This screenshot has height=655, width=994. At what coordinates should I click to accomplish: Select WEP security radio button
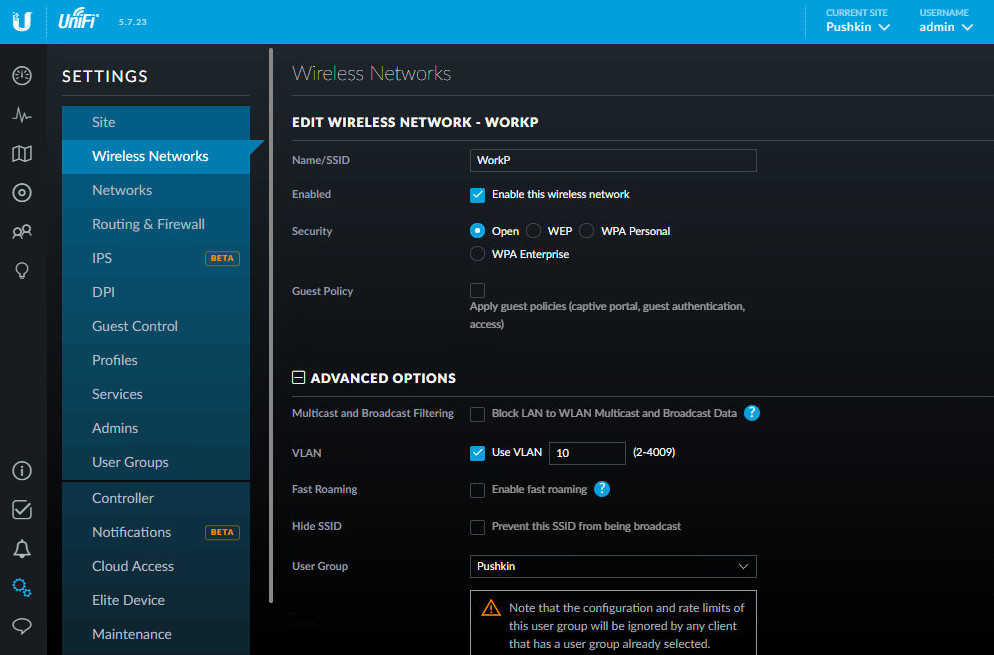[534, 231]
